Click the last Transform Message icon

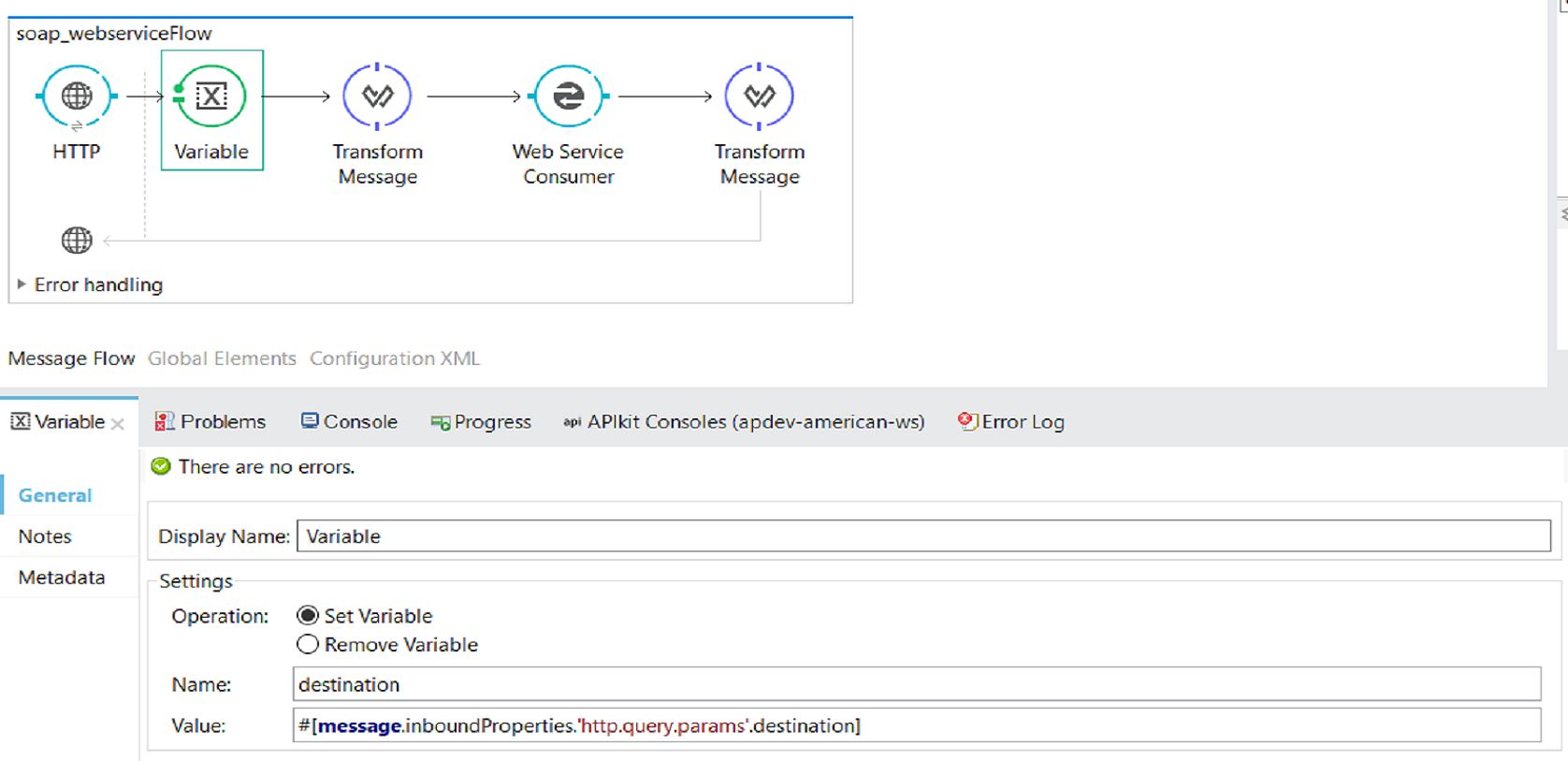tap(759, 95)
